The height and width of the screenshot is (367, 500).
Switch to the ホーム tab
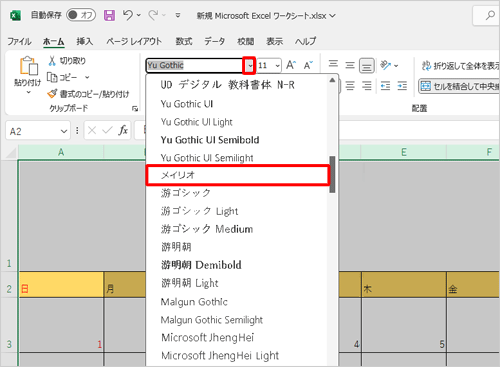click(53, 41)
